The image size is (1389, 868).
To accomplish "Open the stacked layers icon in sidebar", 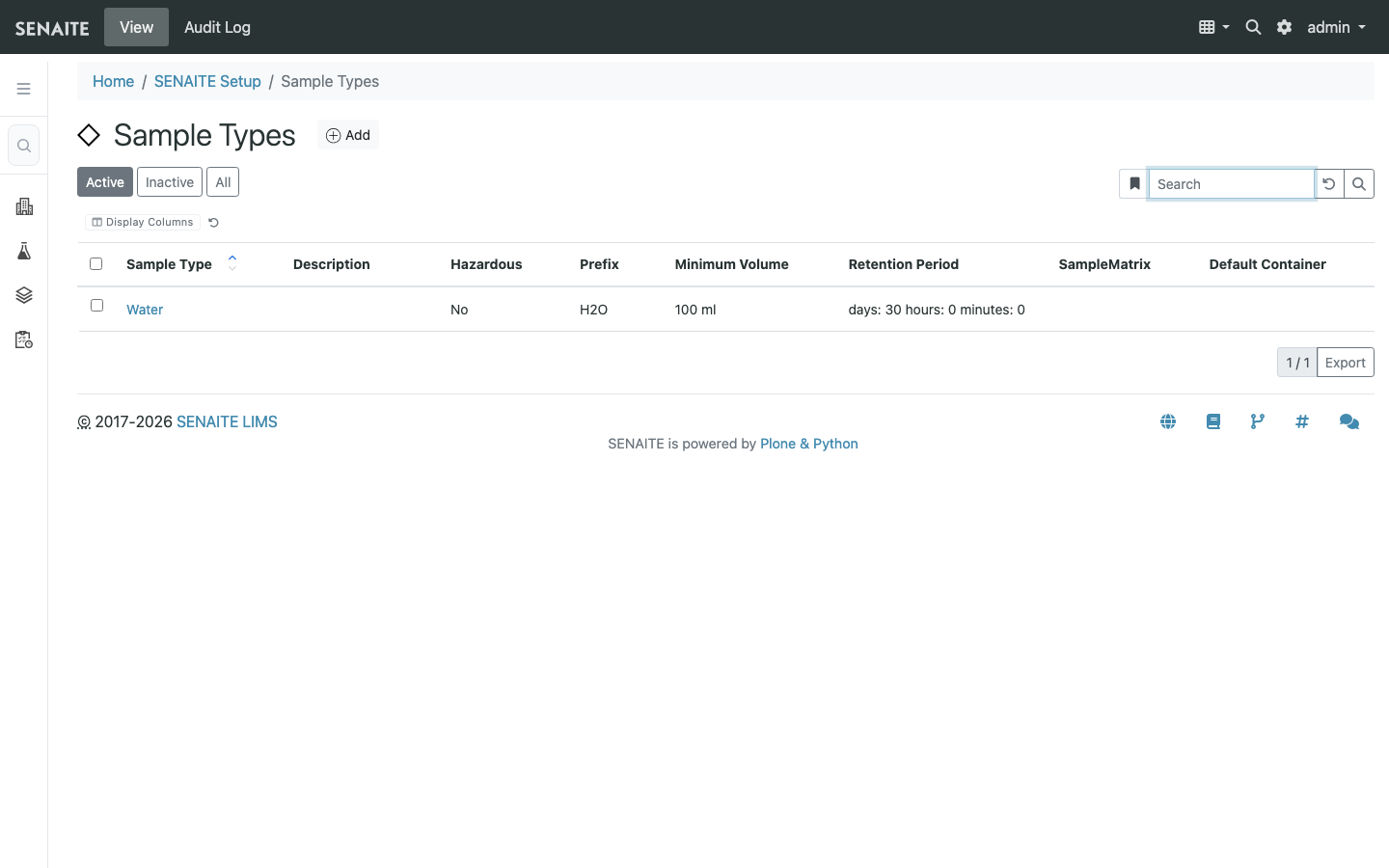I will pyautogui.click(x=24, y=295).
